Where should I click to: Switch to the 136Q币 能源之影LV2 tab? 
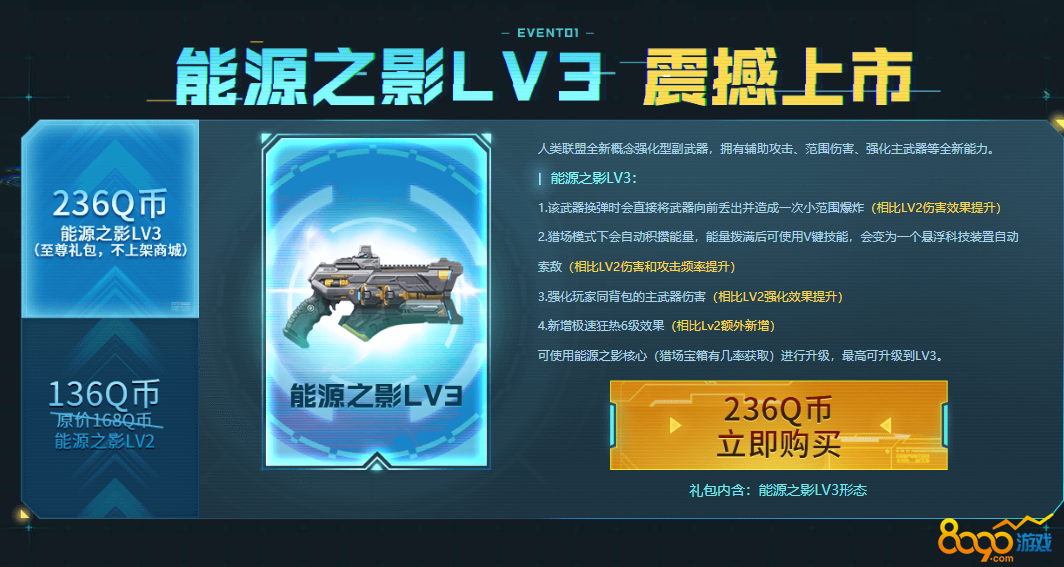tap(110, 417)
